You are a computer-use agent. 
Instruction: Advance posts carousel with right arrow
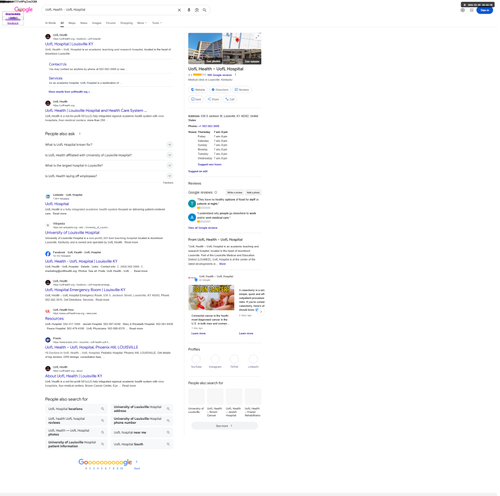click(261, 312)
